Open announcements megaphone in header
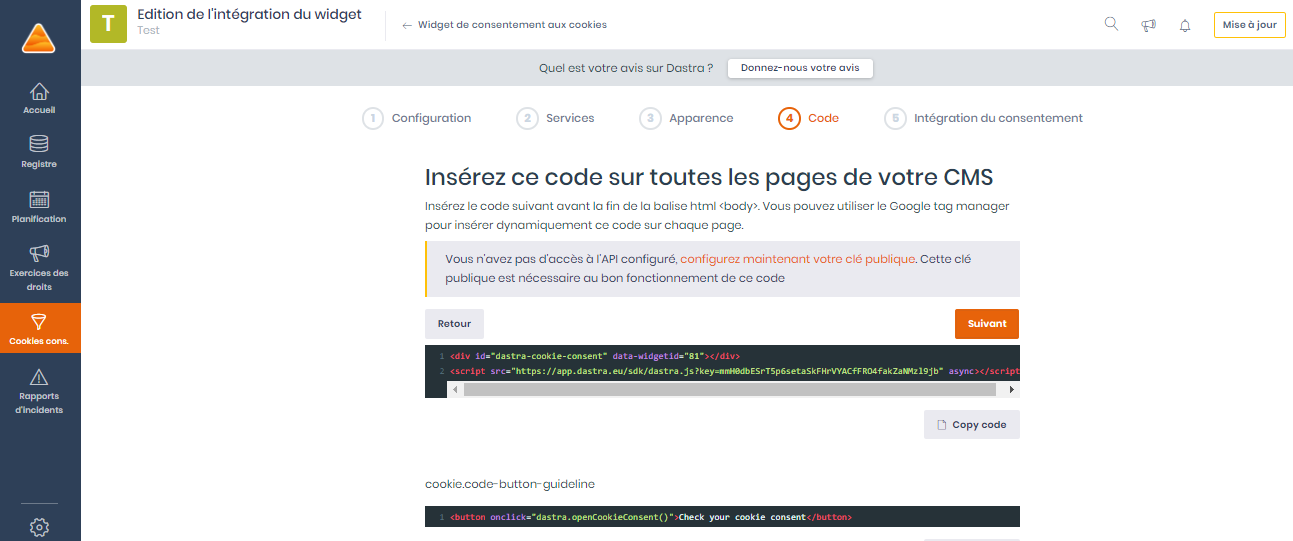 pyautogui.click(x=1148, y=25)
